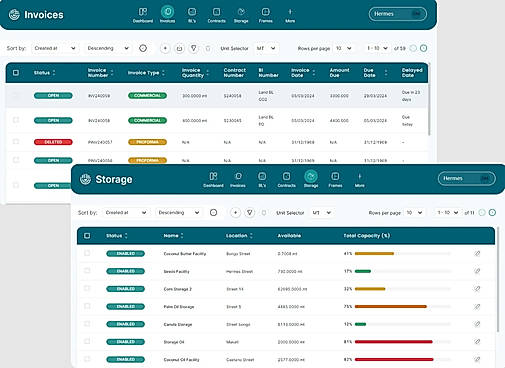Screen dimensions: 505x368
Task: Add a new storage with the plus icon
Action: 236,213
